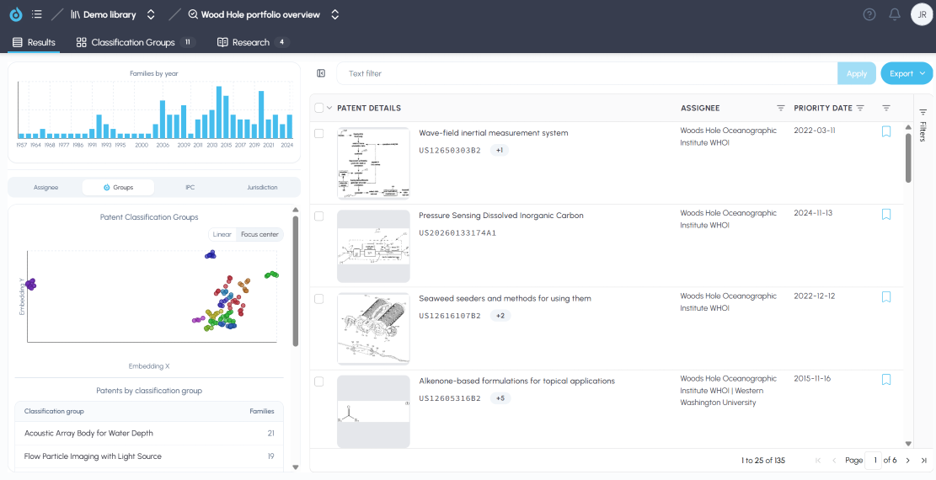The image size is (936, 480).
Task: Expand the Demo library switcher chevrons
Action: click(150, 14)
